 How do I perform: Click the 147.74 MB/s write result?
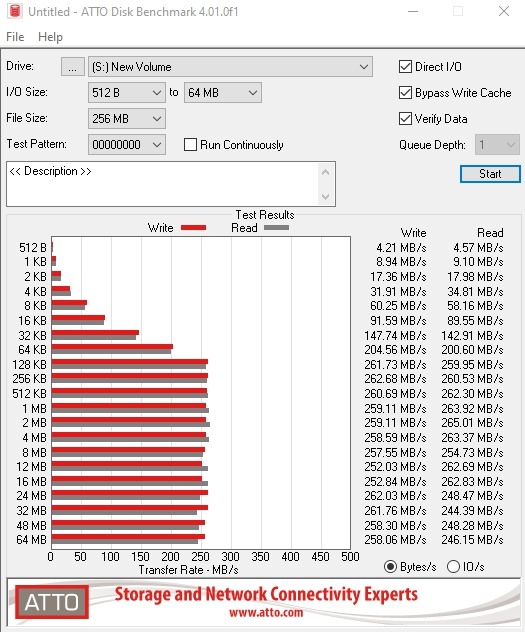pos(395,335)
